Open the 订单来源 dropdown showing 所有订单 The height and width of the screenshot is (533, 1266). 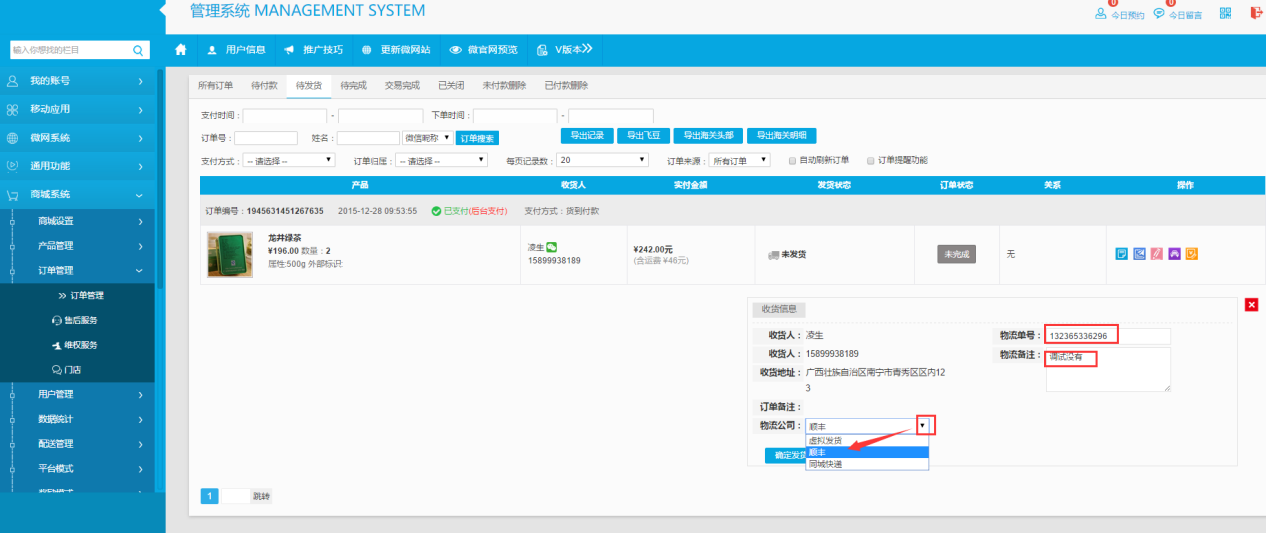pos(739,160)
